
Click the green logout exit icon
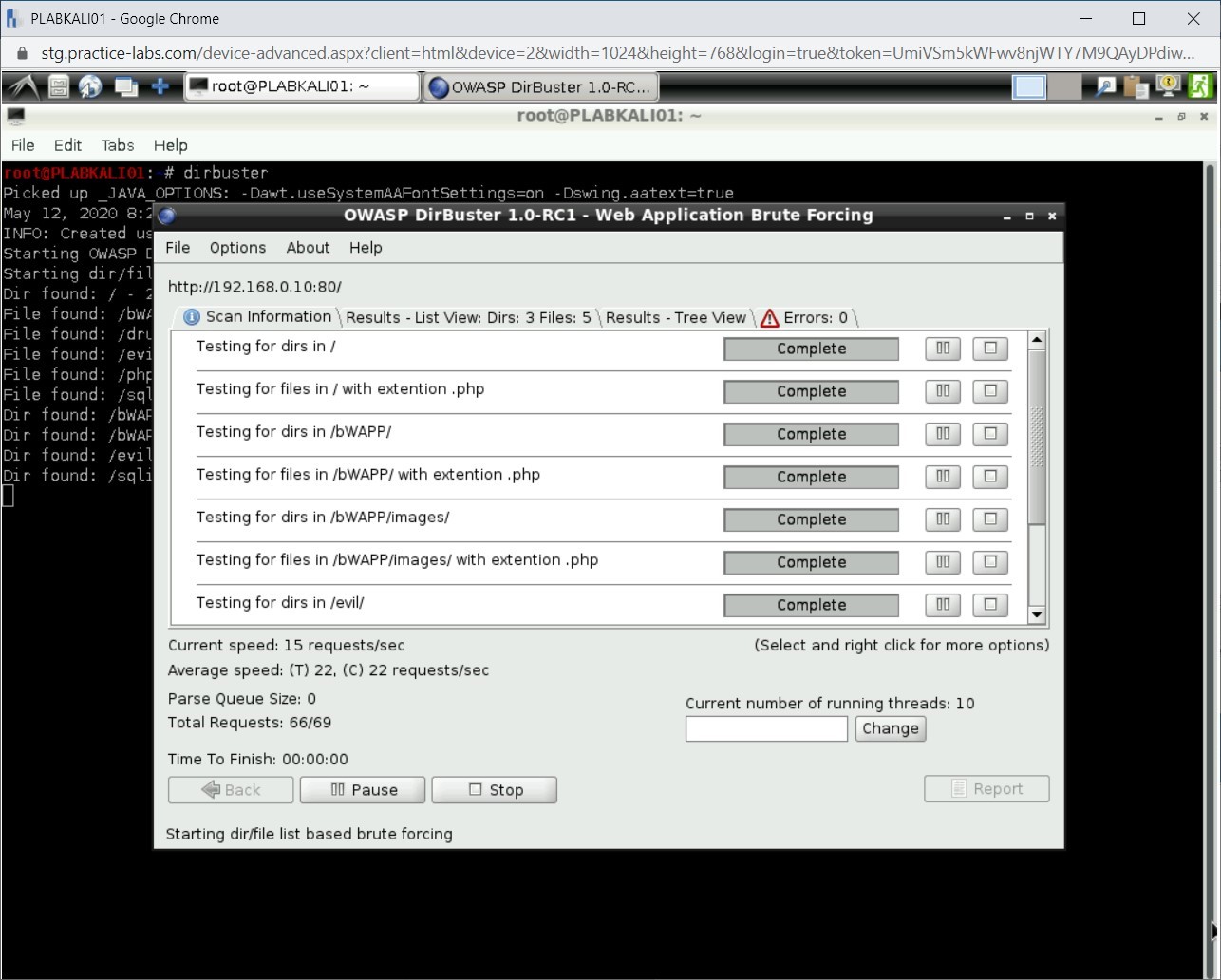1200,86
